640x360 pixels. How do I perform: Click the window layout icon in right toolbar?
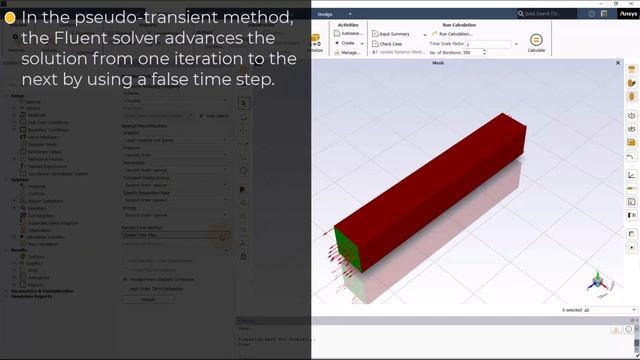point(631,234)
